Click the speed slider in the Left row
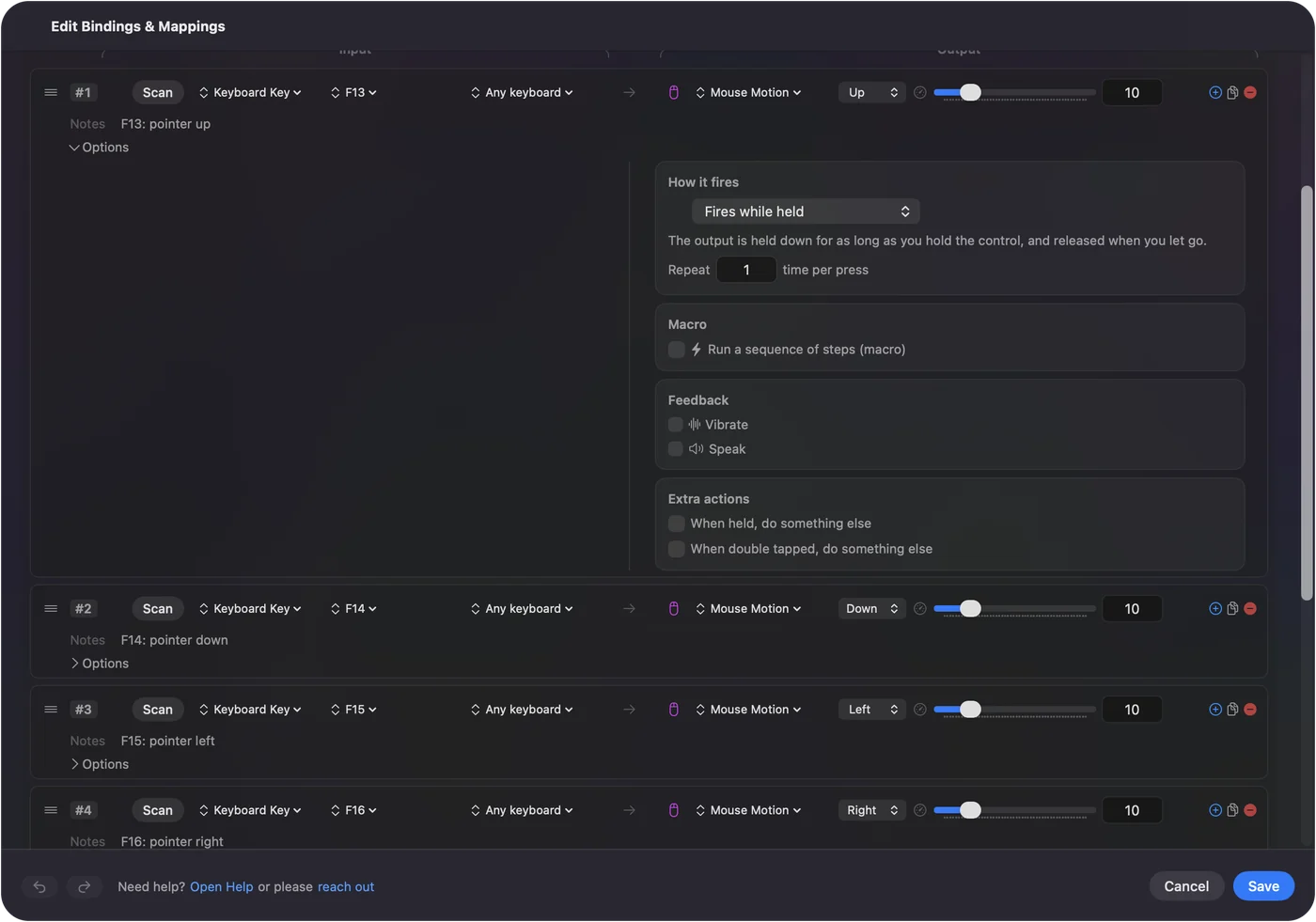 (x=1014, y=709)
